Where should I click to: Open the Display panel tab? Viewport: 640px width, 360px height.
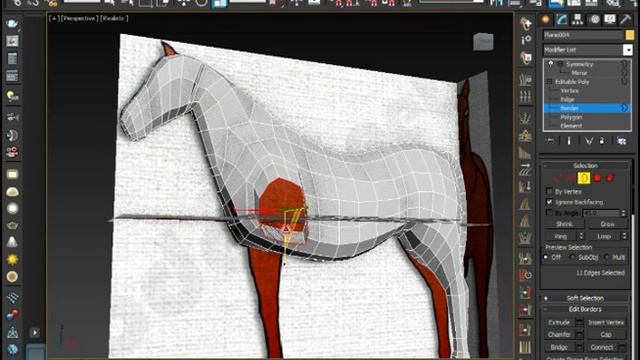[x=610, y=19]
